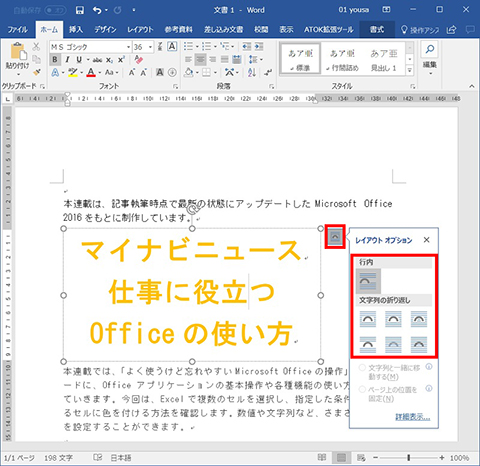Open the font name combo box
This screenshot has width=480, height=466.
click(x=90, y=47)
